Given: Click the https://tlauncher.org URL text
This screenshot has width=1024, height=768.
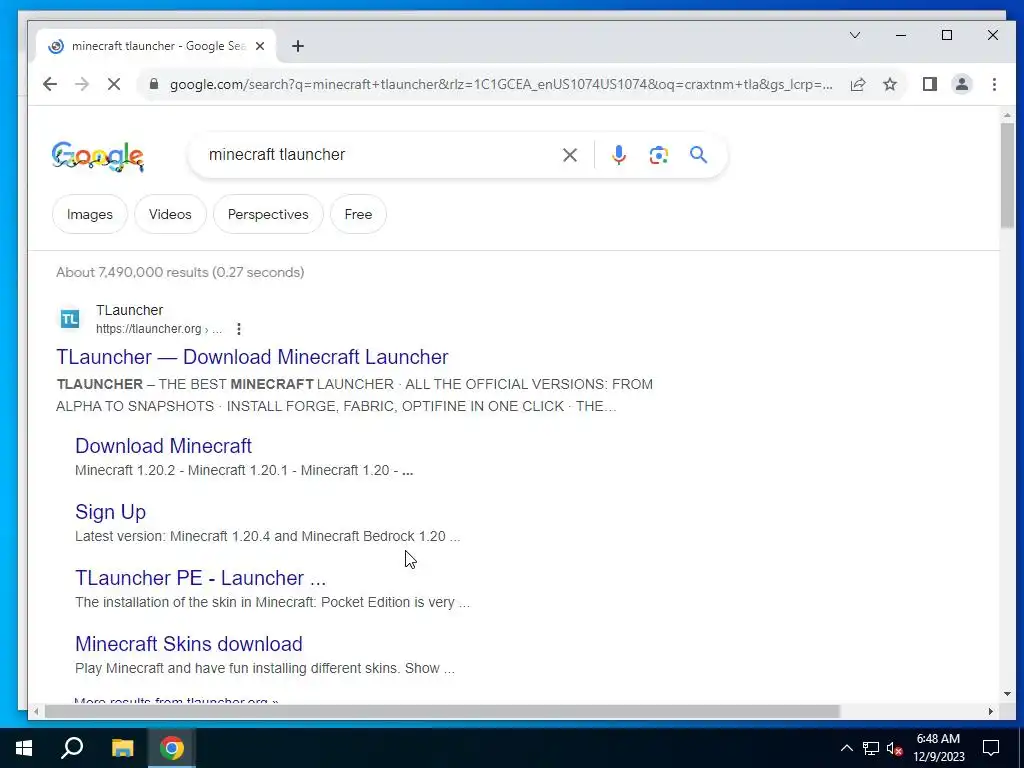Looking at the screenshot, I should [x=148, y=329].
